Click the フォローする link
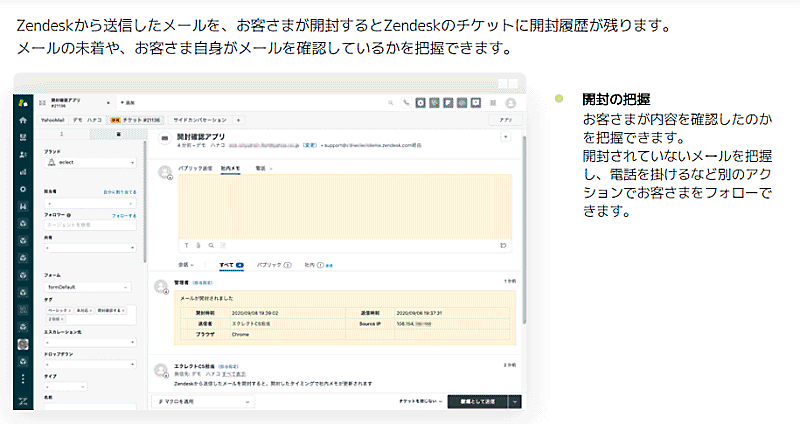Image resolution: width=800 pixels, height=424 pixels. pos(124,214)
